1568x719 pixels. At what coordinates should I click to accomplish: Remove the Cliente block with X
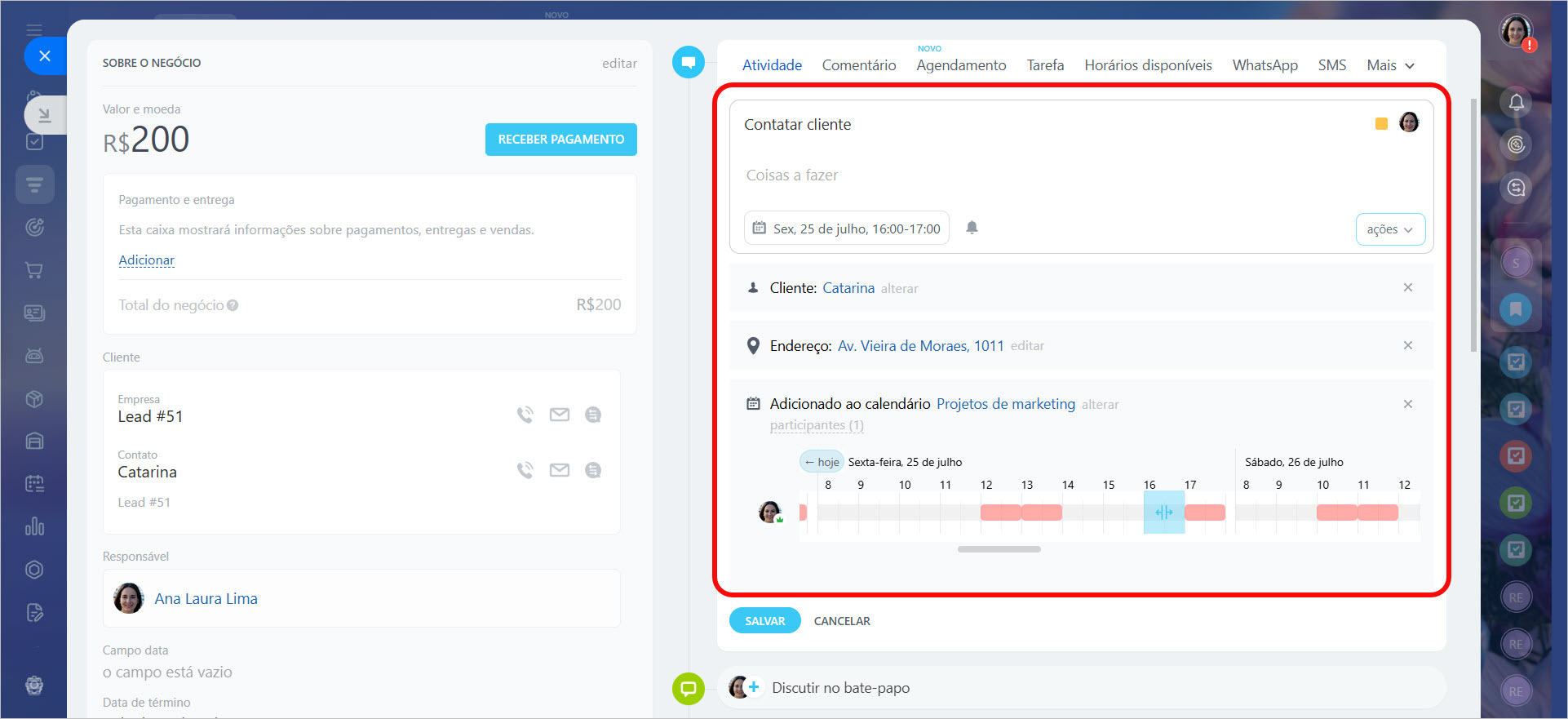(x=1408, y=287)
